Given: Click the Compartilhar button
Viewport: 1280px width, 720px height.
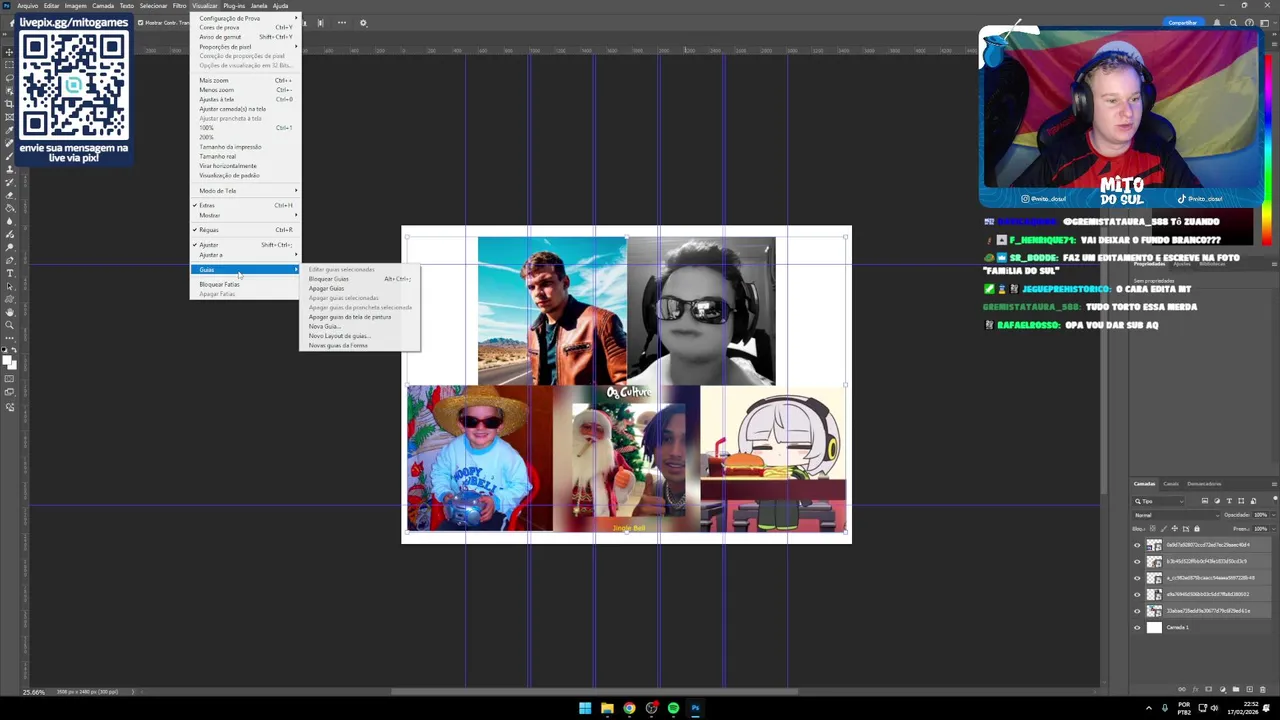Looking at the screenshot, I should coord(1183,22).
